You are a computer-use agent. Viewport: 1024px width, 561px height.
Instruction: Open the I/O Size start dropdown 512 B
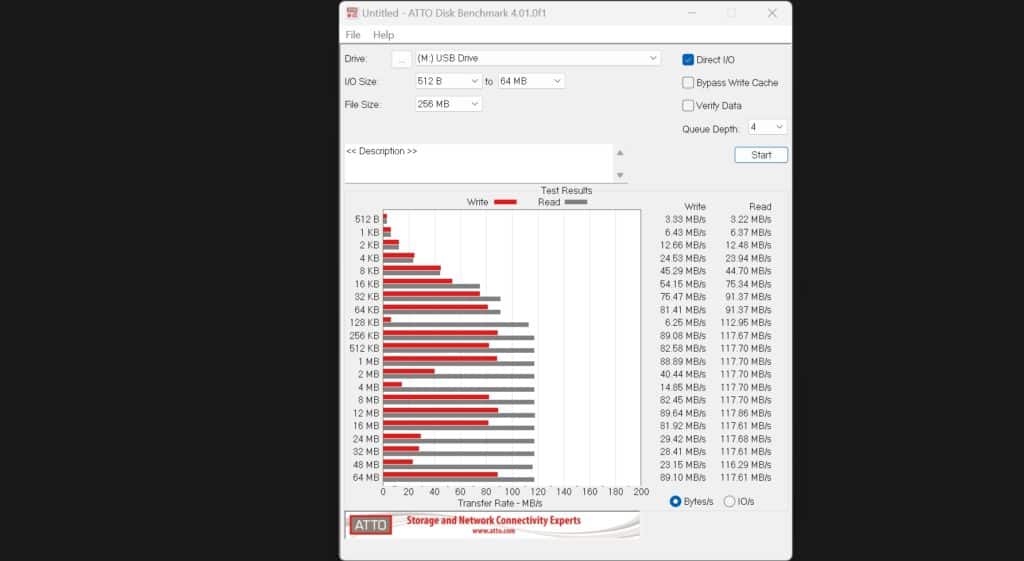pyautogui.click(x=449, y=81)
